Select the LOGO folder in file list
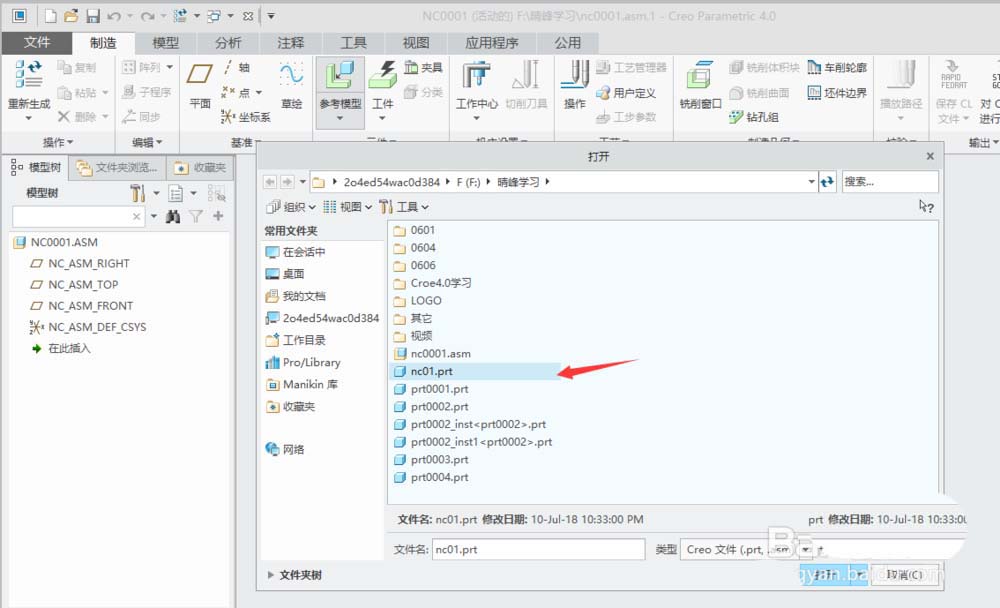Screen dimensions: 1000x608 pyautogui.click(x=418, y=300)
